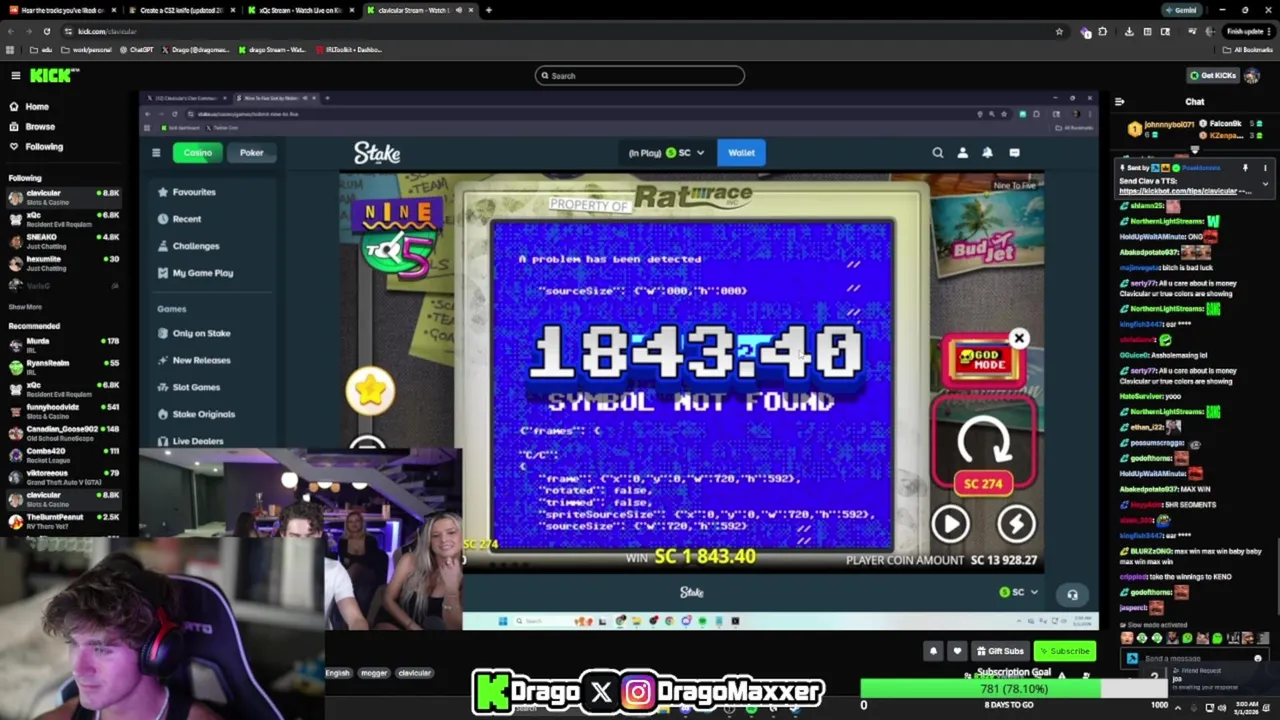Viewport: 1280px width, 720px height.
Task: Toggle Stake sidebar hamburger menu
Action: point(156,153)
